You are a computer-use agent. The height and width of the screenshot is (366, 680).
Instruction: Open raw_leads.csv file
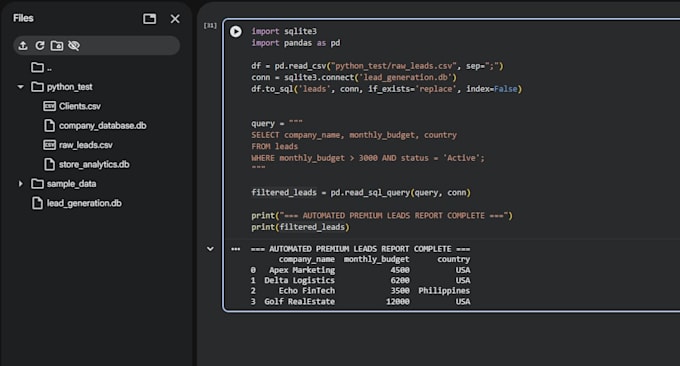(85, 145)
